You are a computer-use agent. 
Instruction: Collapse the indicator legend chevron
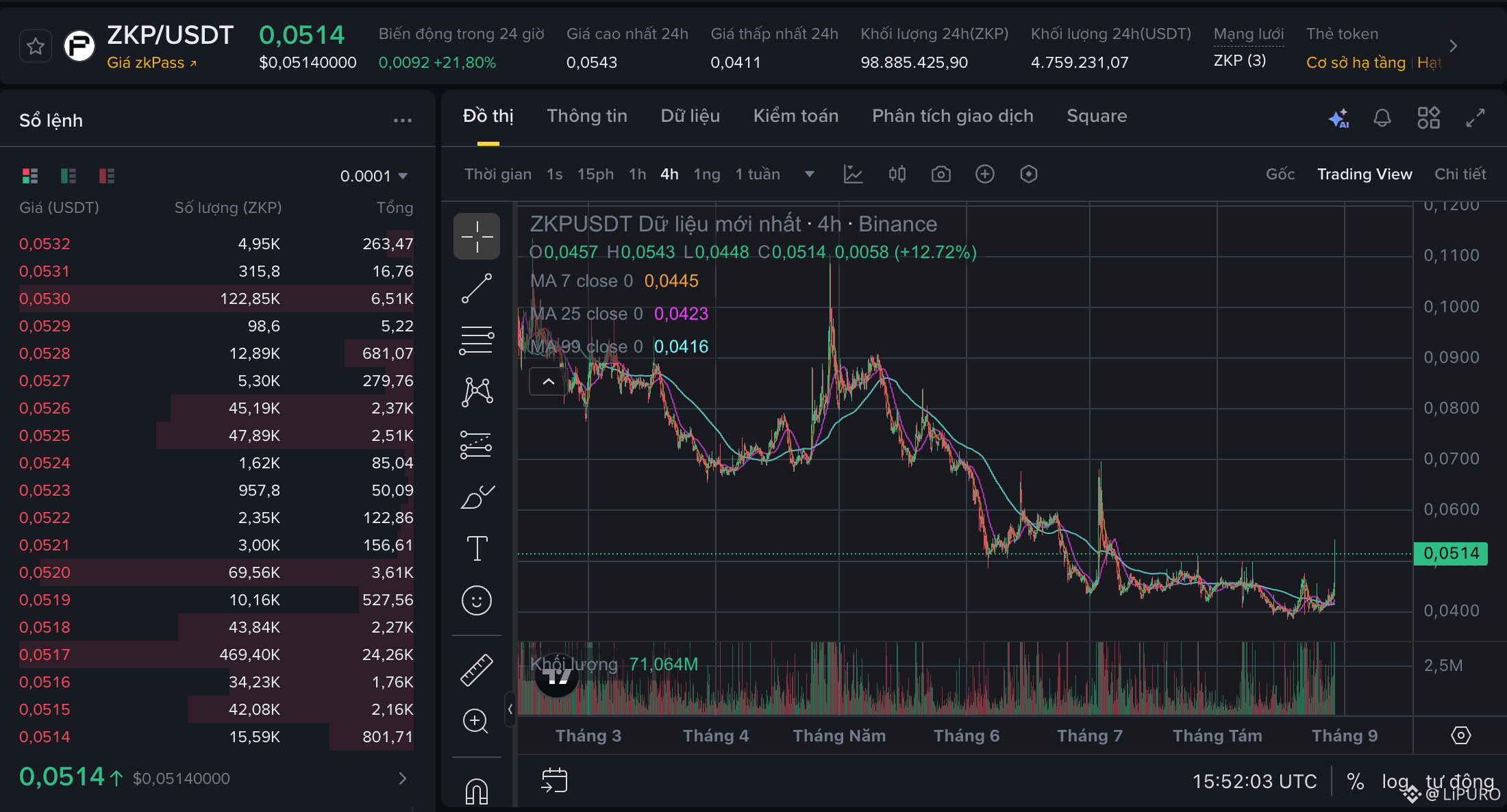[x=548, y=381]
